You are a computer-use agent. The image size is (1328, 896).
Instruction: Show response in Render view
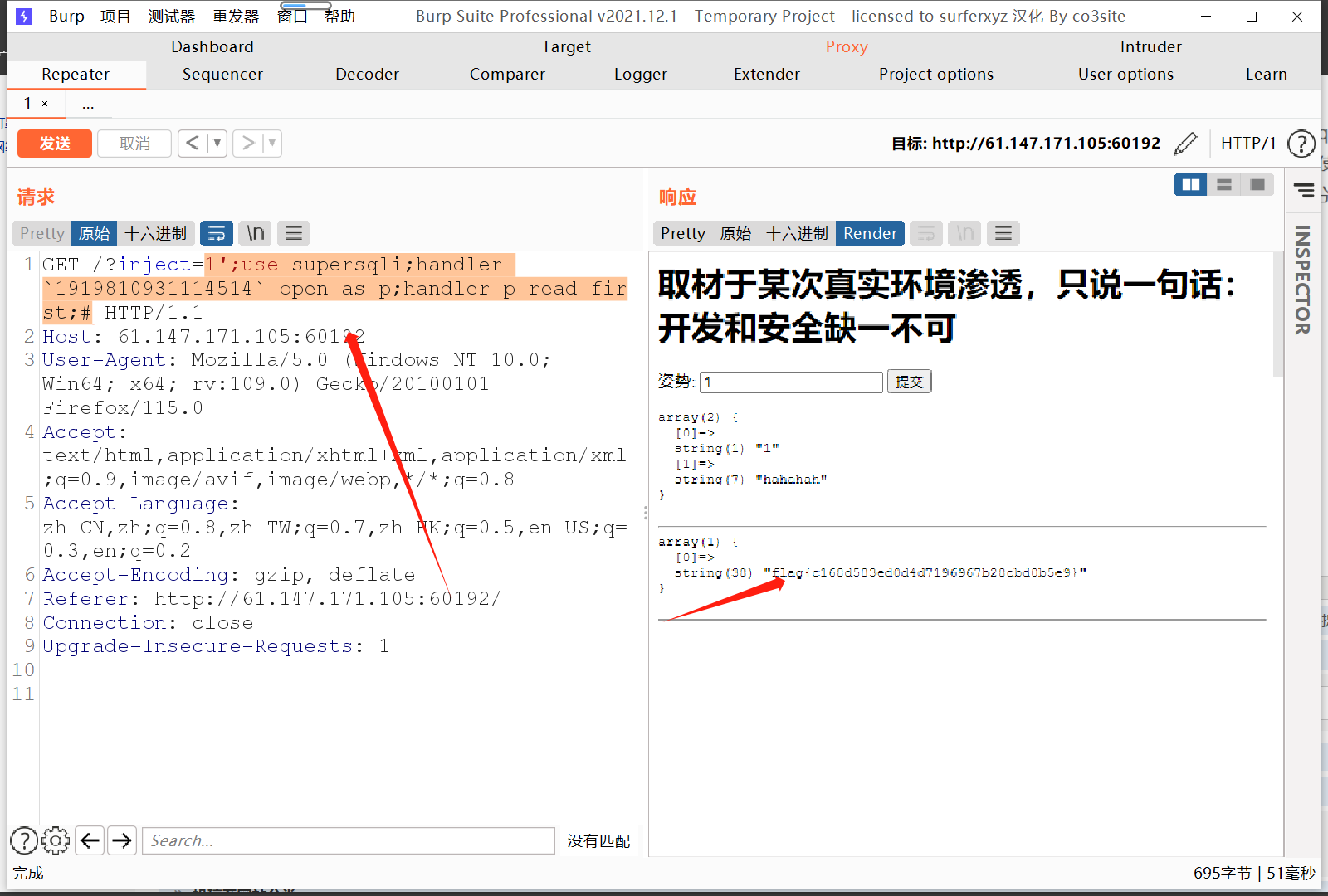pos(870,233)
